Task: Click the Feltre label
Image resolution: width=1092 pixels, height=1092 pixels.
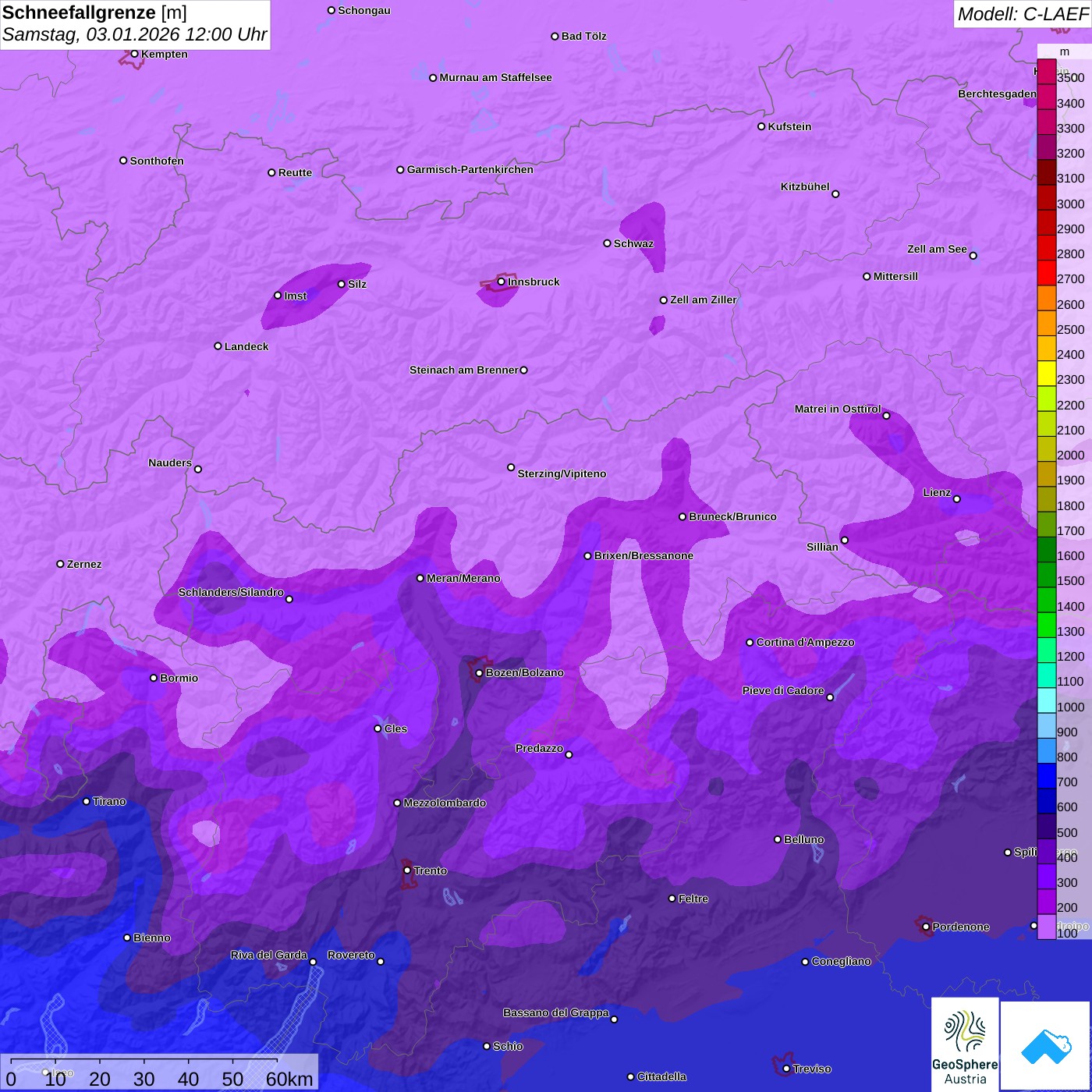Action: 693,899
